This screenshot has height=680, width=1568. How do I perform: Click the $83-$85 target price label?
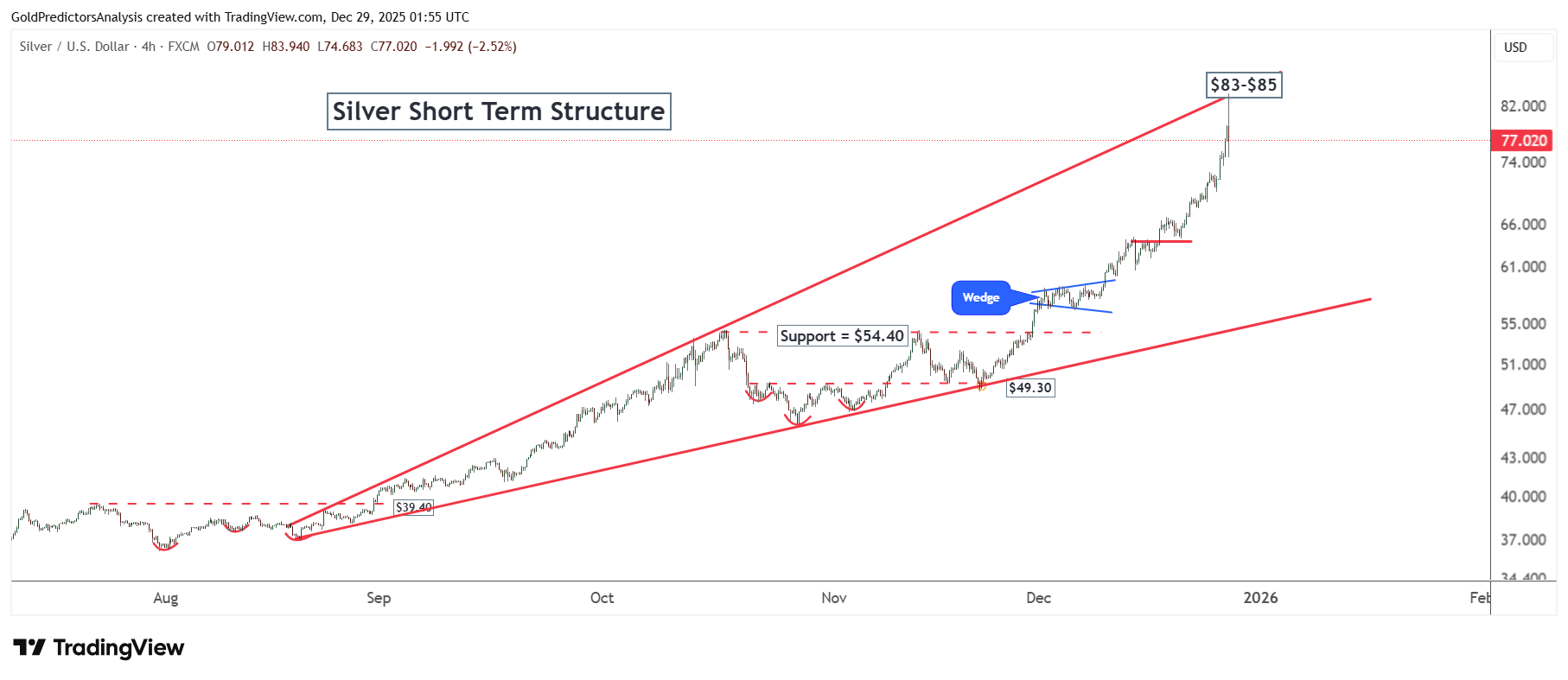point(1243,85)
